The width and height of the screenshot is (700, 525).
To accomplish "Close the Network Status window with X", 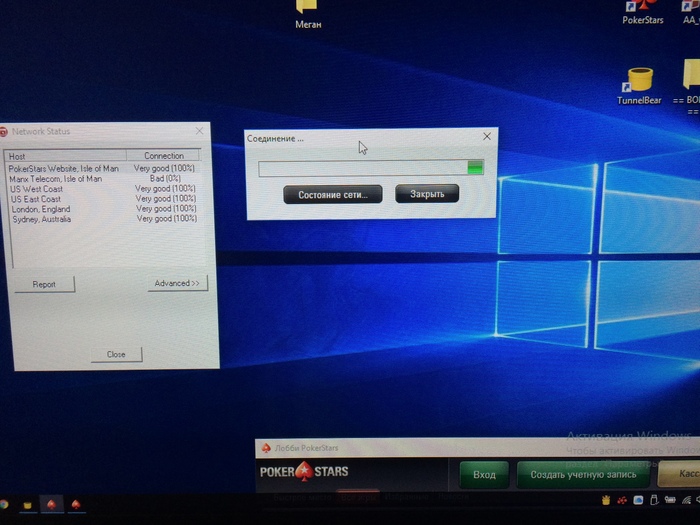I will (x=199, y=131).
